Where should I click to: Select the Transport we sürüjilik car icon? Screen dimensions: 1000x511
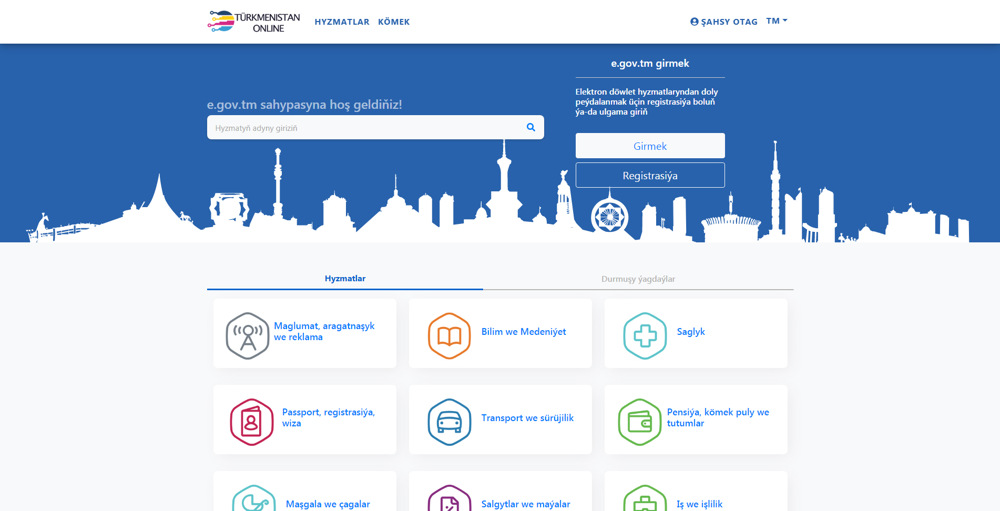449,422
